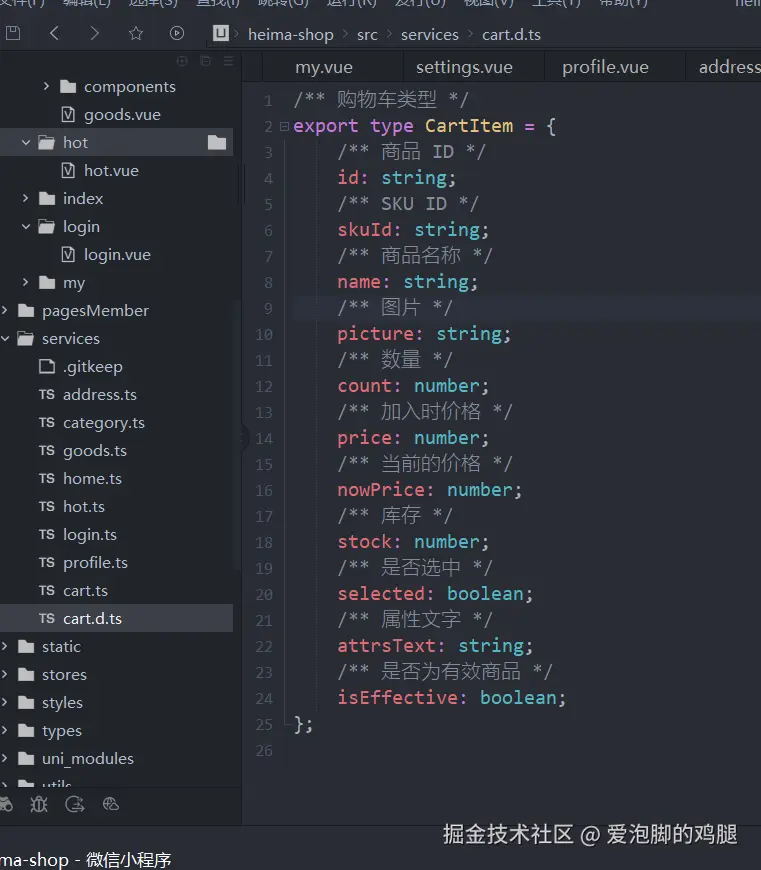Click the login.vue file icon
Image resolution: width=761 pixels, height=870 pixels.
(x=68, y=255)
